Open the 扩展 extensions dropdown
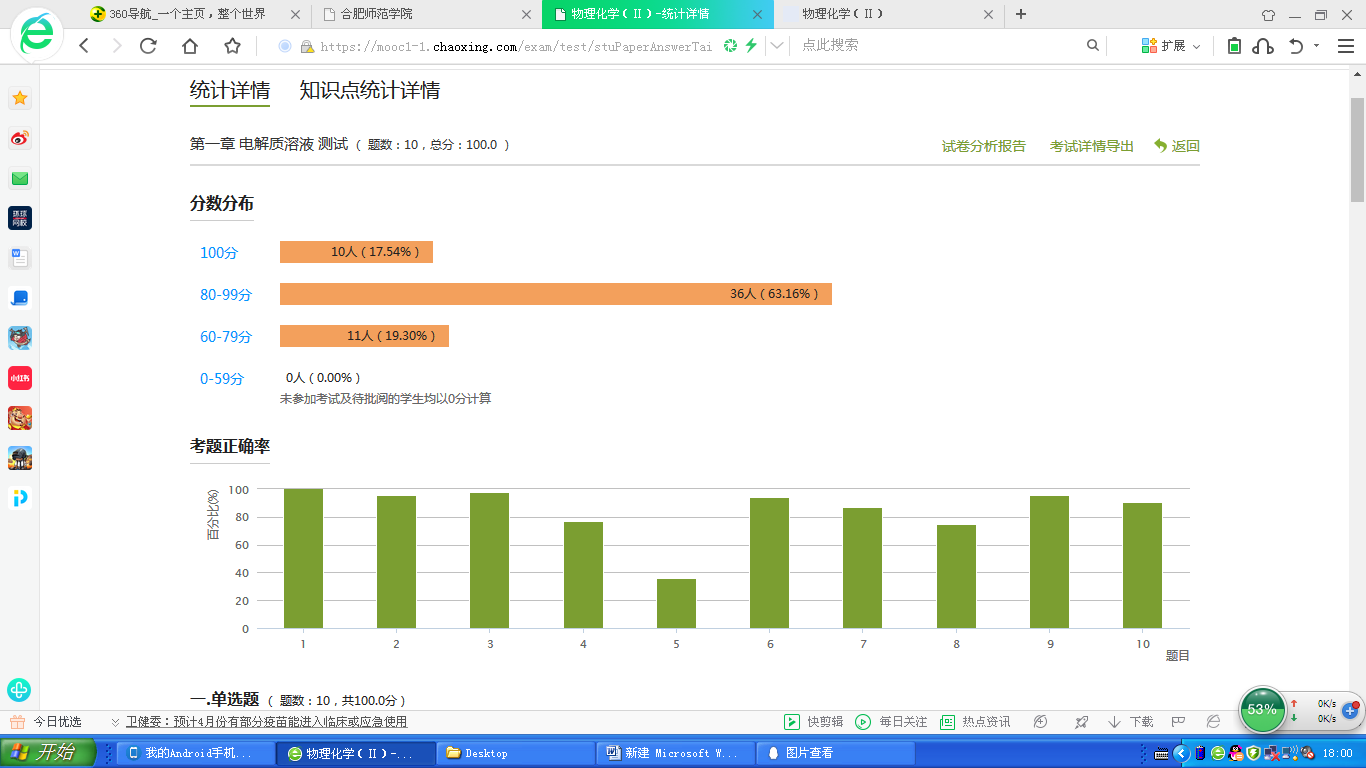The width and height of the screenshot is (1366, 768). point(1171,46)
